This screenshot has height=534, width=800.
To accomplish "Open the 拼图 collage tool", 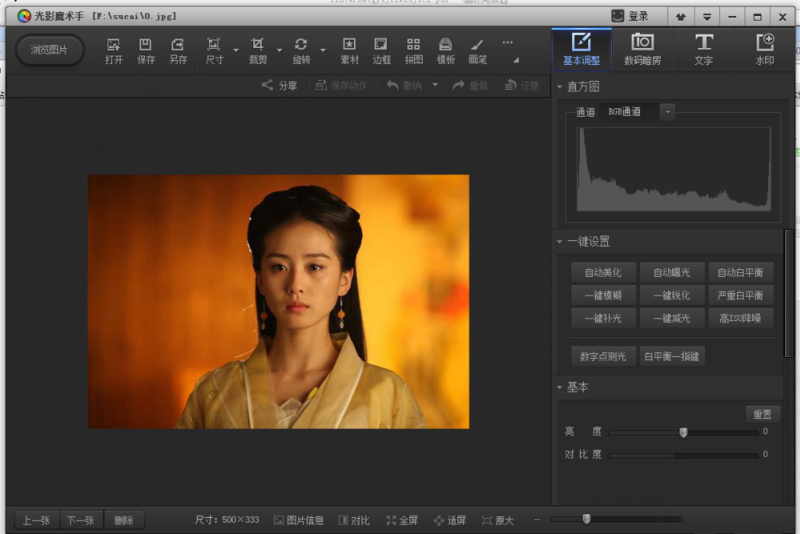I will point(414,51).
